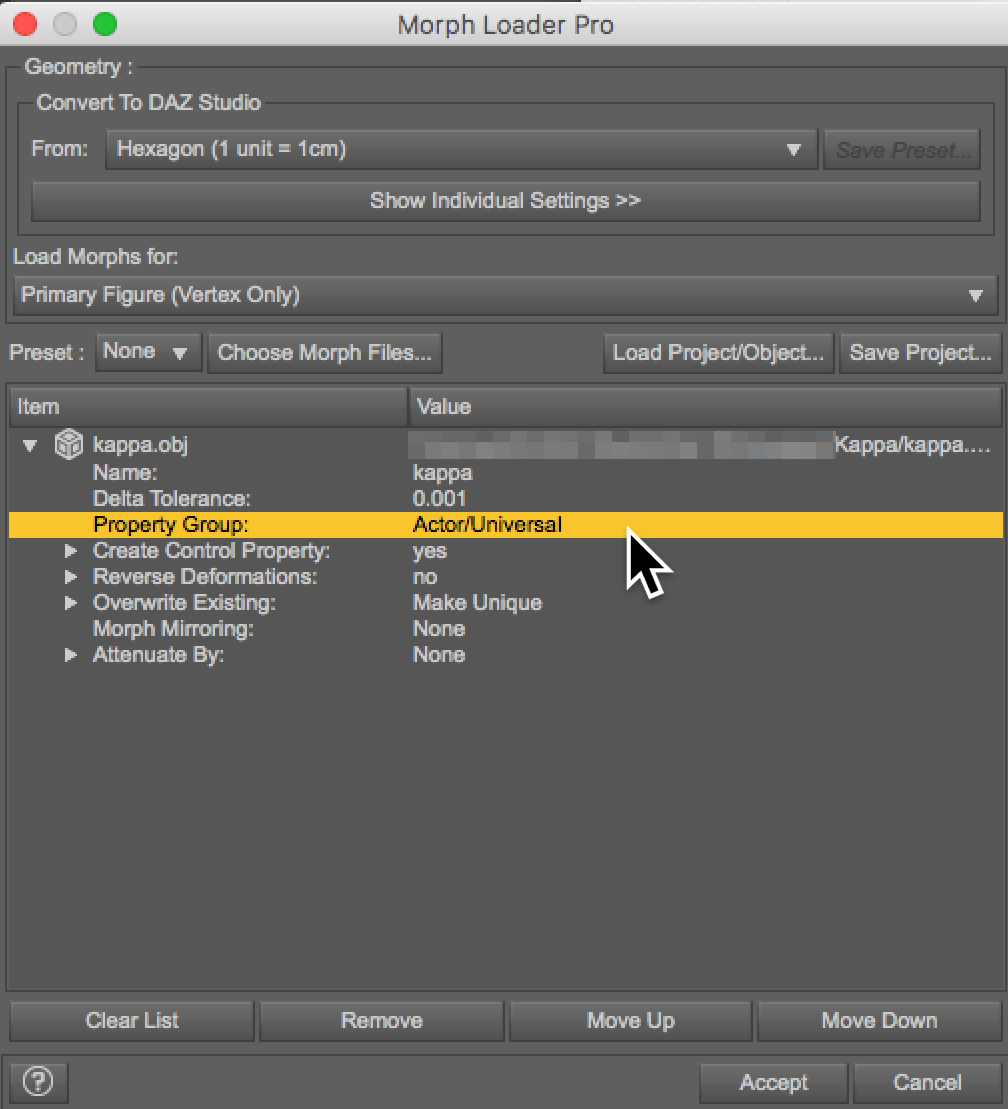Open the Preset None dropdown
Screen dimensions: 1008x1109
[x=148, y=352]
